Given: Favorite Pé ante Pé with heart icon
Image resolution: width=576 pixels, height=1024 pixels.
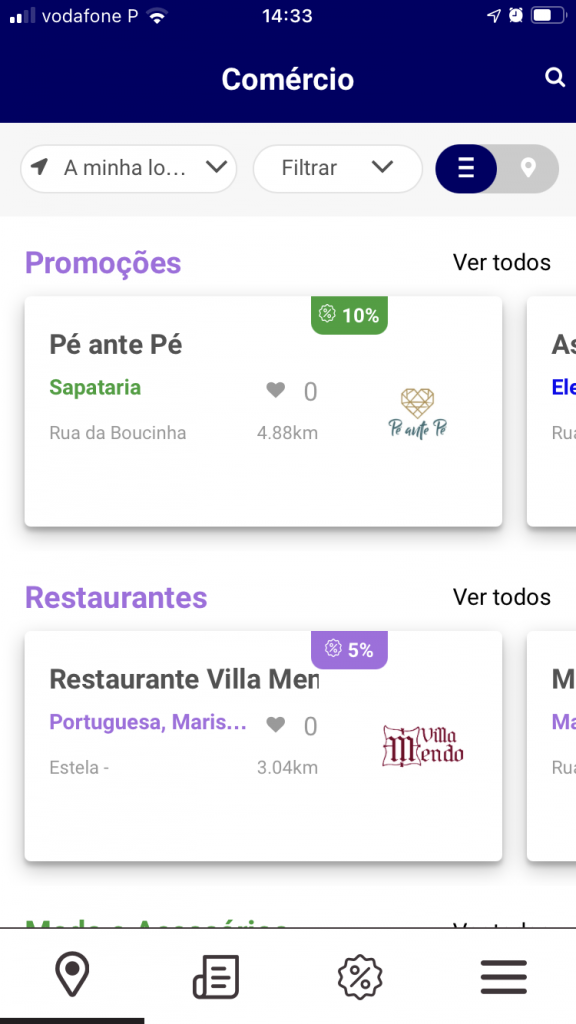Looking at the screenshot, I should click(276, 391).
